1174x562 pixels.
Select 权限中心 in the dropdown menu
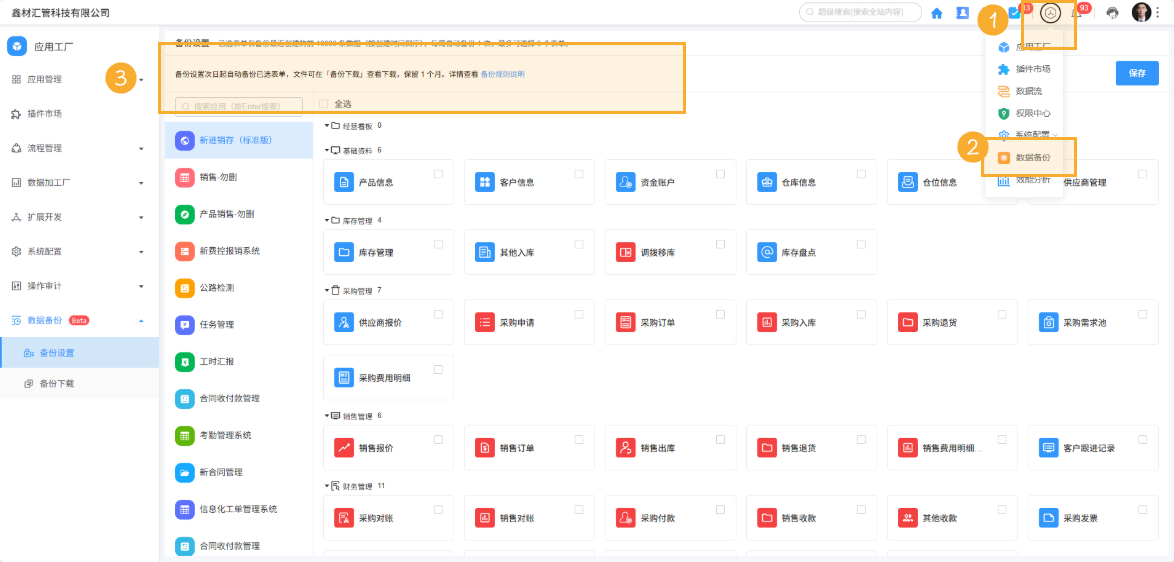tap(1032, 113)
